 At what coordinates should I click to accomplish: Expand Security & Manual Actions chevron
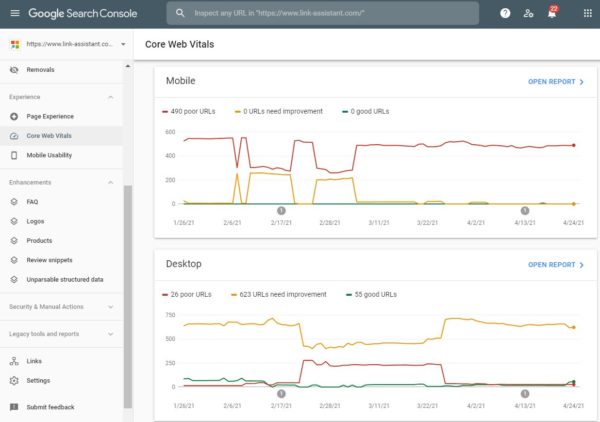click(x=111, y=307)
